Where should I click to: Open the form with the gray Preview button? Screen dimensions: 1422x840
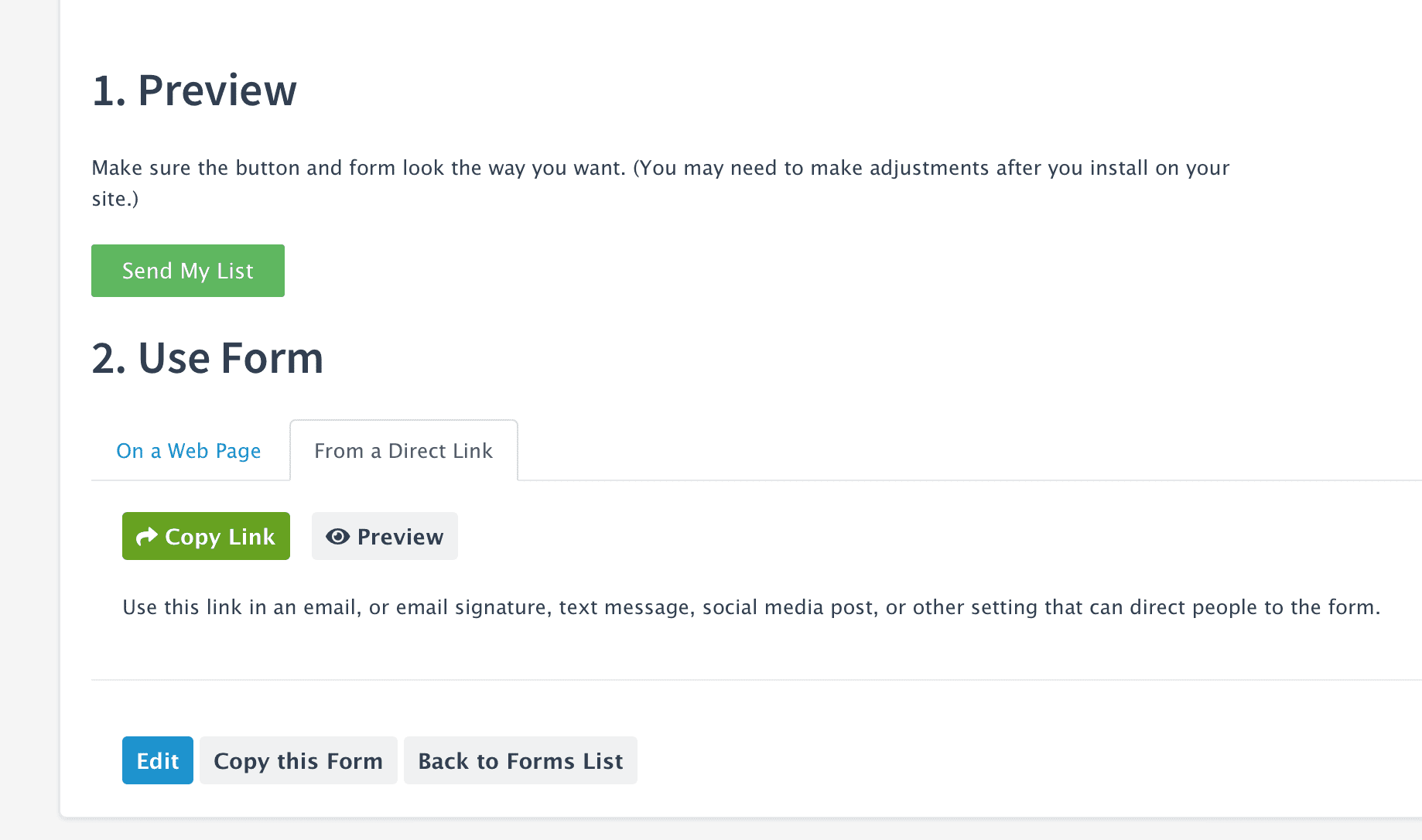click(385, 536)
